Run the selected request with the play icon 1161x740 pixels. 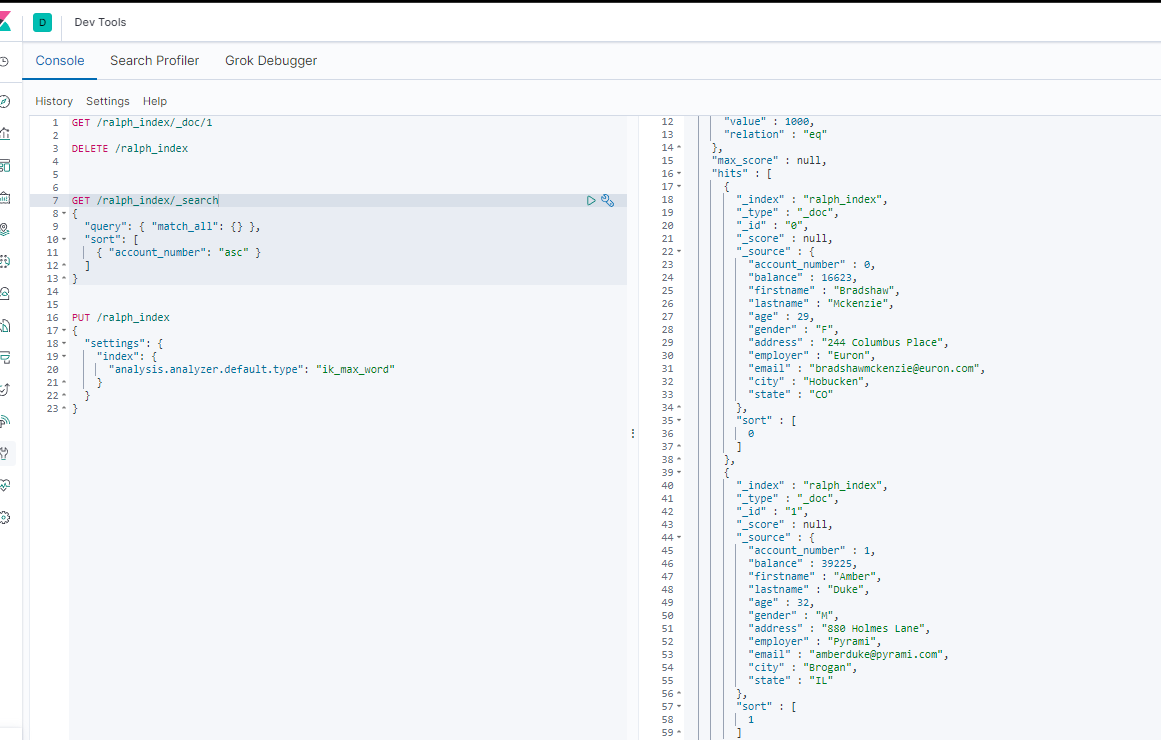click(591, 201)
